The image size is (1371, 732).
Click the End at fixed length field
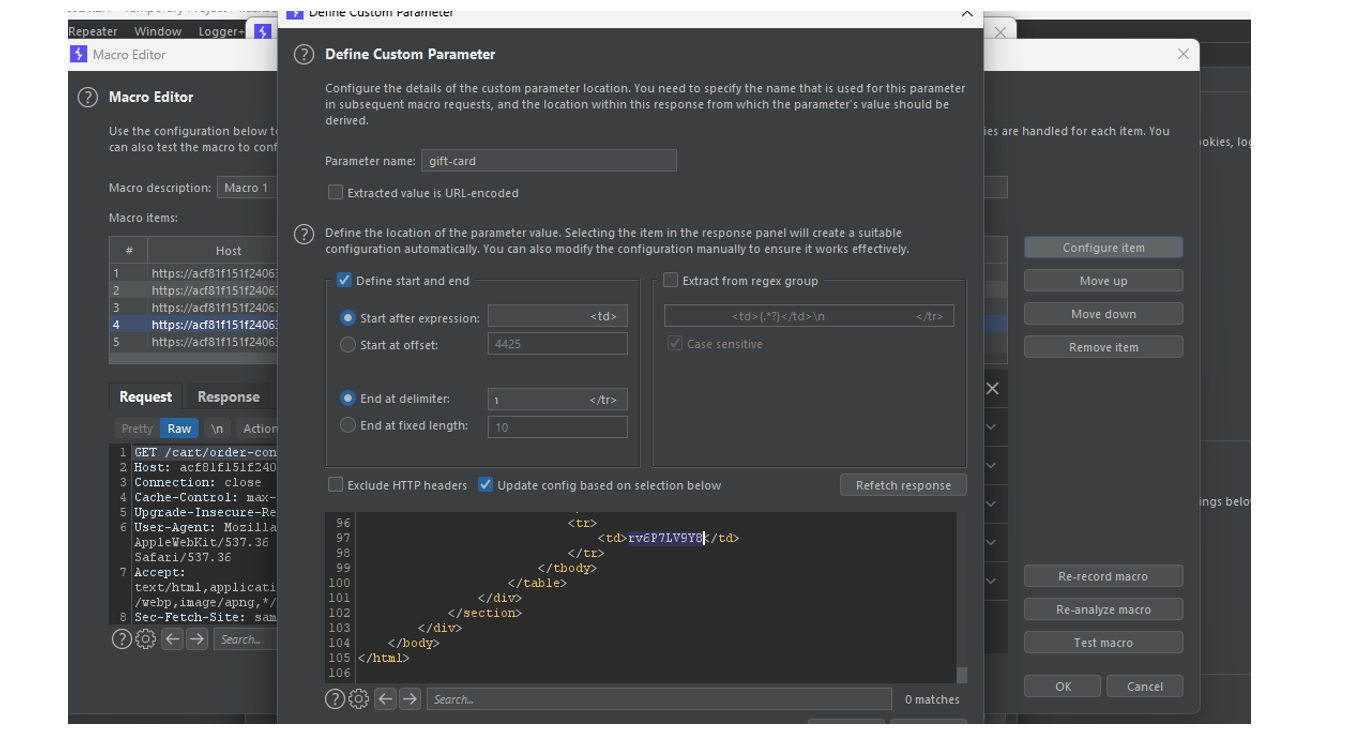click(558, 426)
